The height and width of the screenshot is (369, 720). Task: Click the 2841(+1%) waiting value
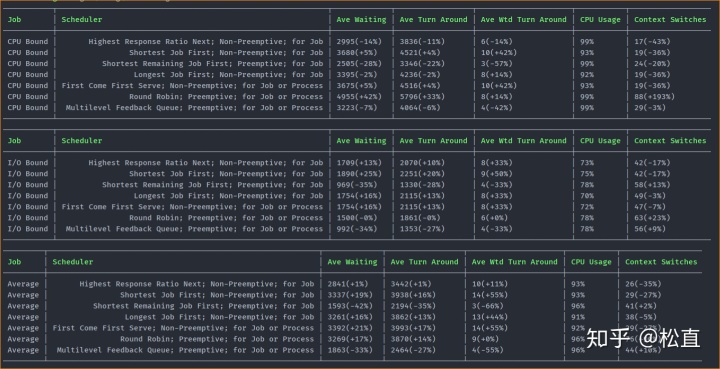pos(348,284)
